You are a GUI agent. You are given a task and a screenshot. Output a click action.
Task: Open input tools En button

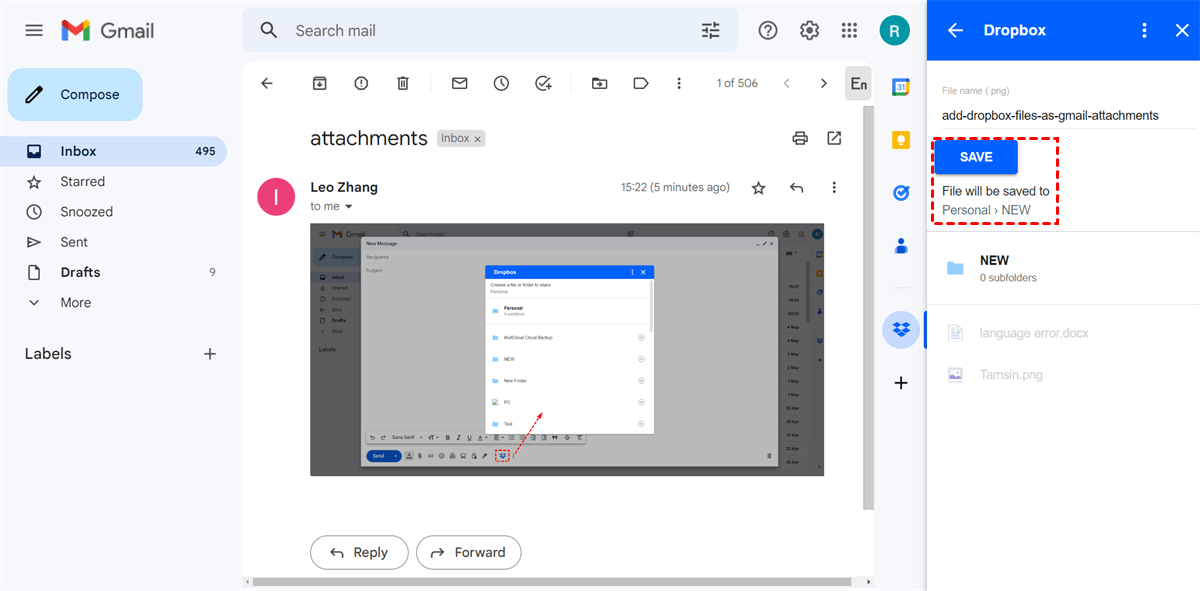pyautogui.click(x=858, y=83)
